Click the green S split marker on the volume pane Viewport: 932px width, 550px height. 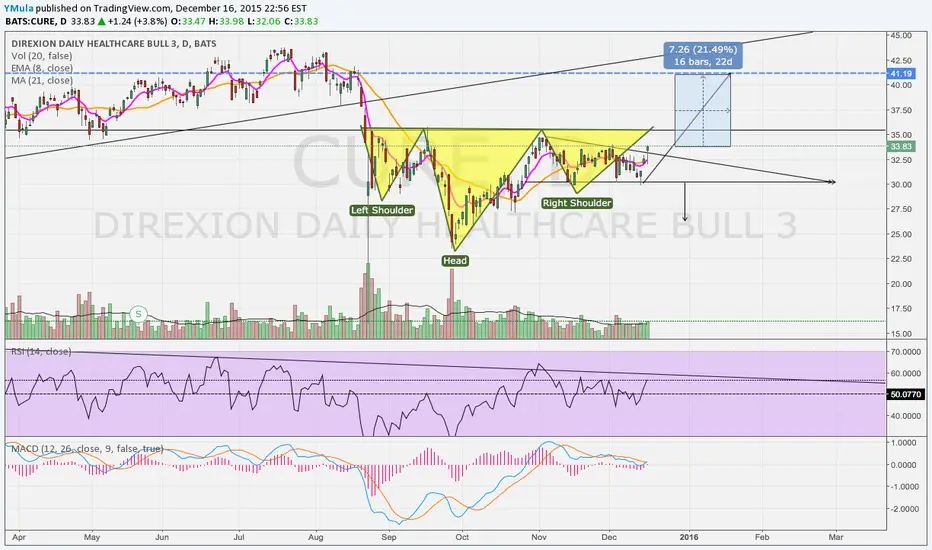click(138, 314)
